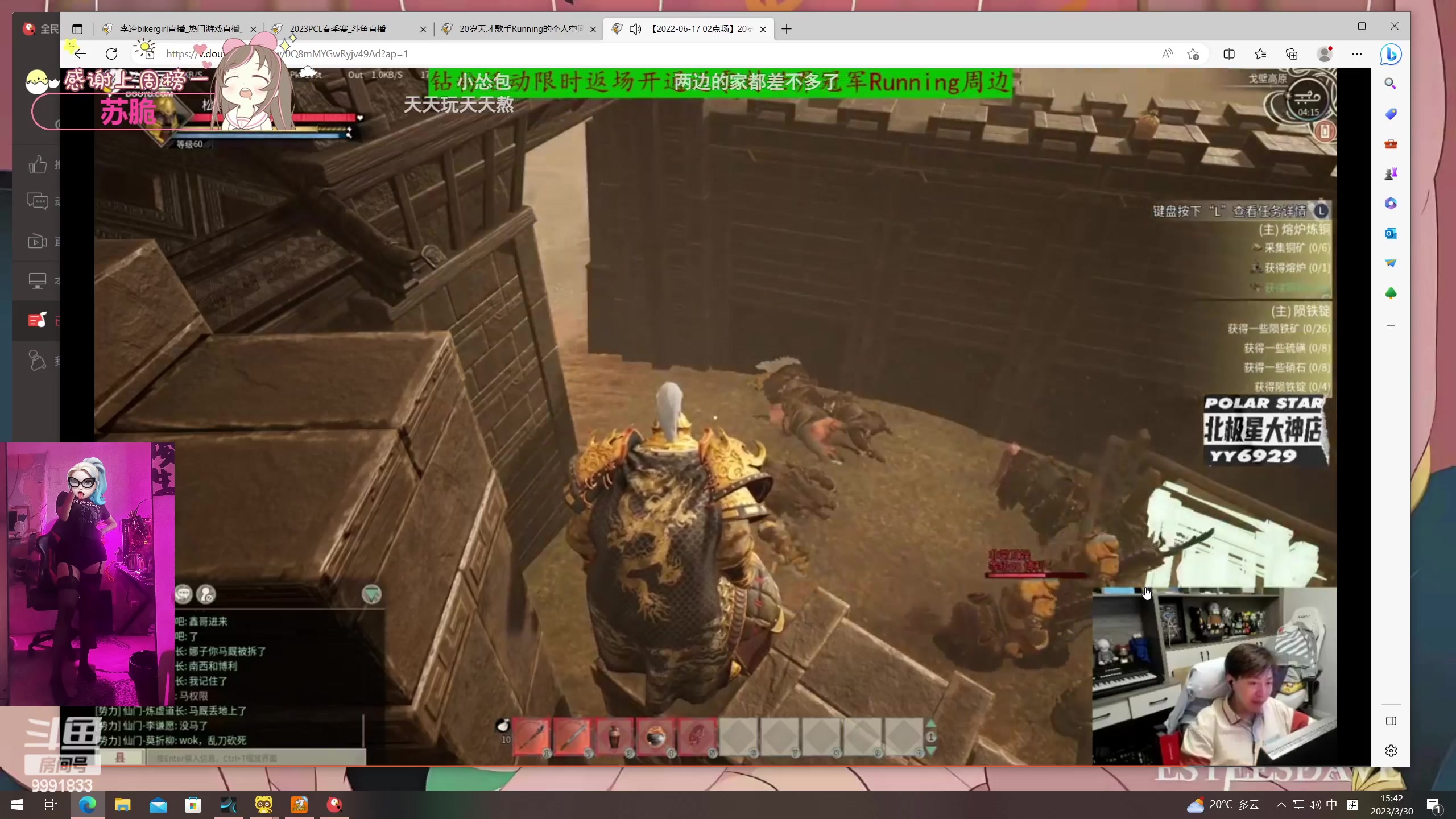Open the notification center
Screen dimensions: 1456x819
(x=1433, y=805)
